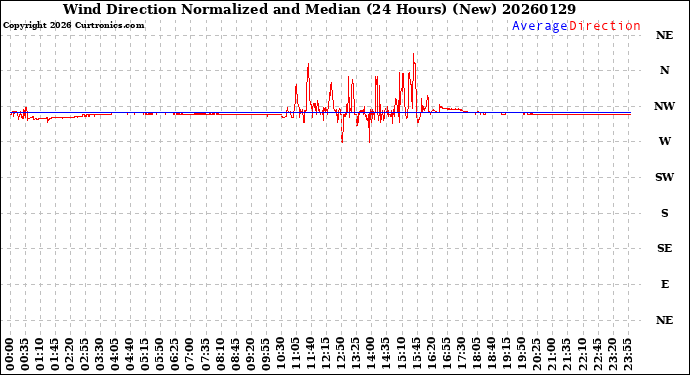
Task: Click the 23:55 time axis label
Action: (627, 355)
